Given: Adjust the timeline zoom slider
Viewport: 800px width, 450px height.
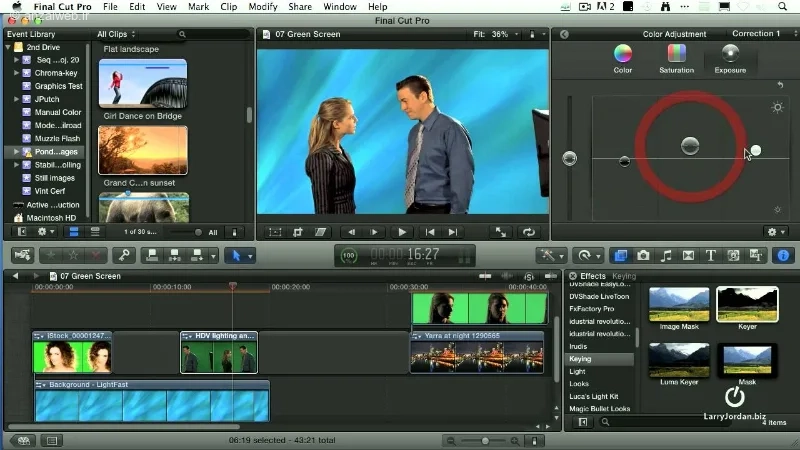Looking at the screenshot, I should point(485,441).
